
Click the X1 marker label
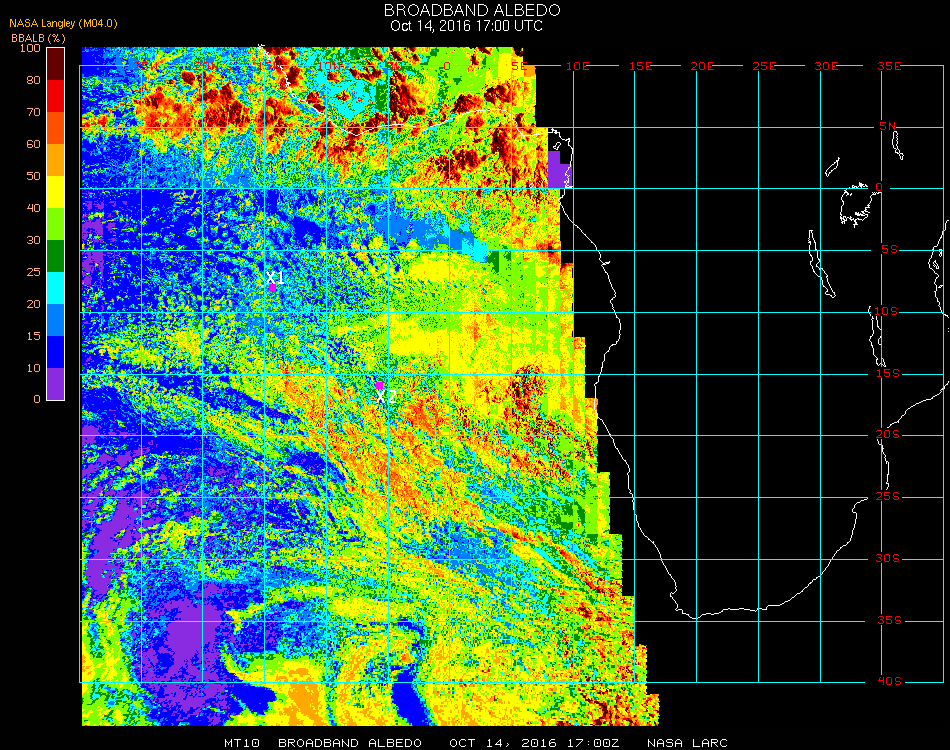(275, 278)
